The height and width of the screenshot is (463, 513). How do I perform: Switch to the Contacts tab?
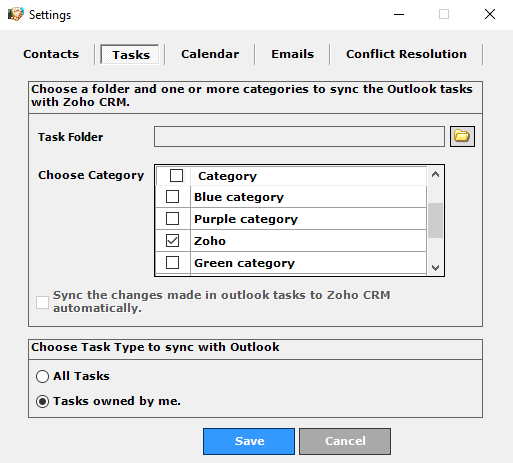(x=51, y=54)
